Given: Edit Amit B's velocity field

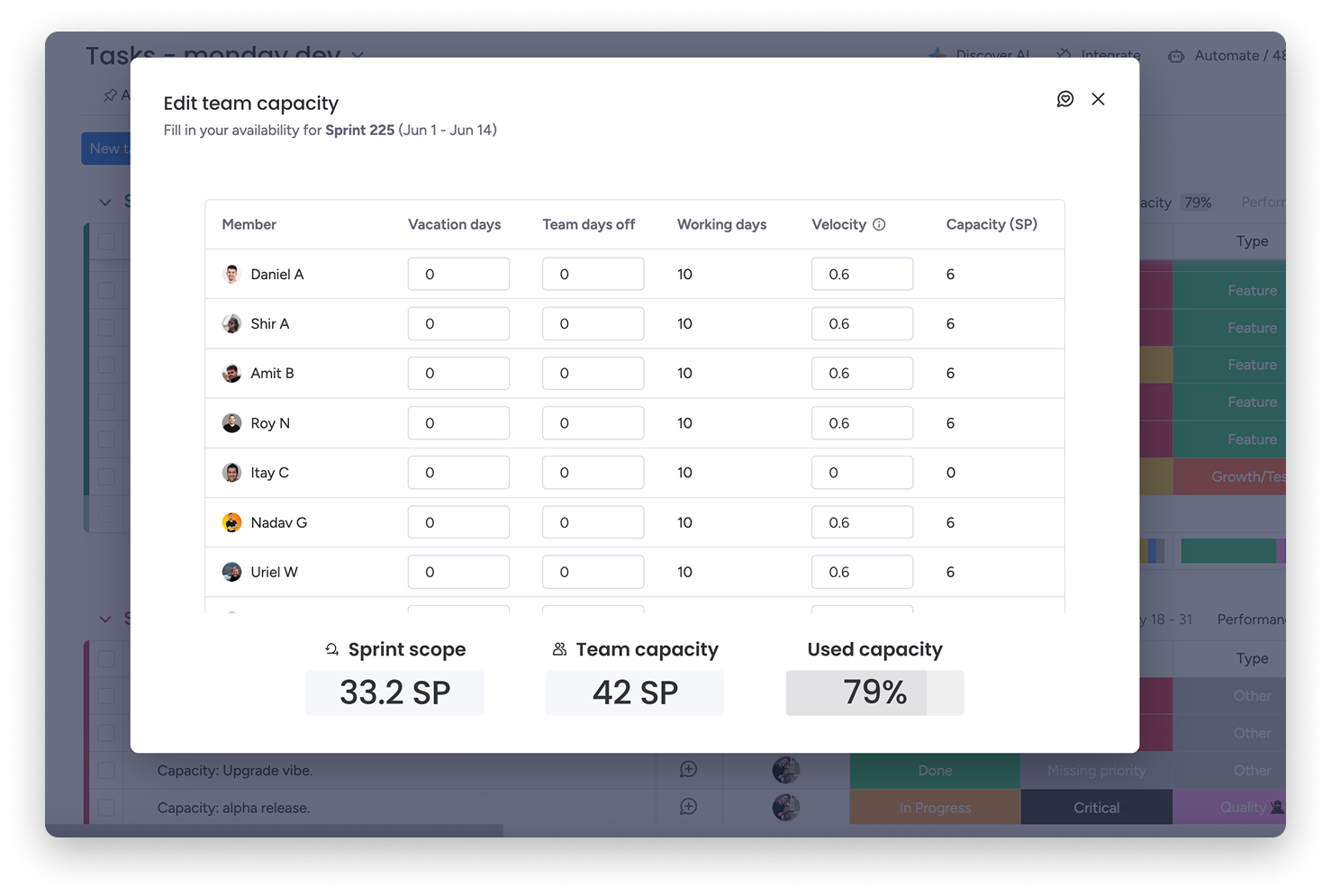Looking at the screenshot, I should 862,373.
